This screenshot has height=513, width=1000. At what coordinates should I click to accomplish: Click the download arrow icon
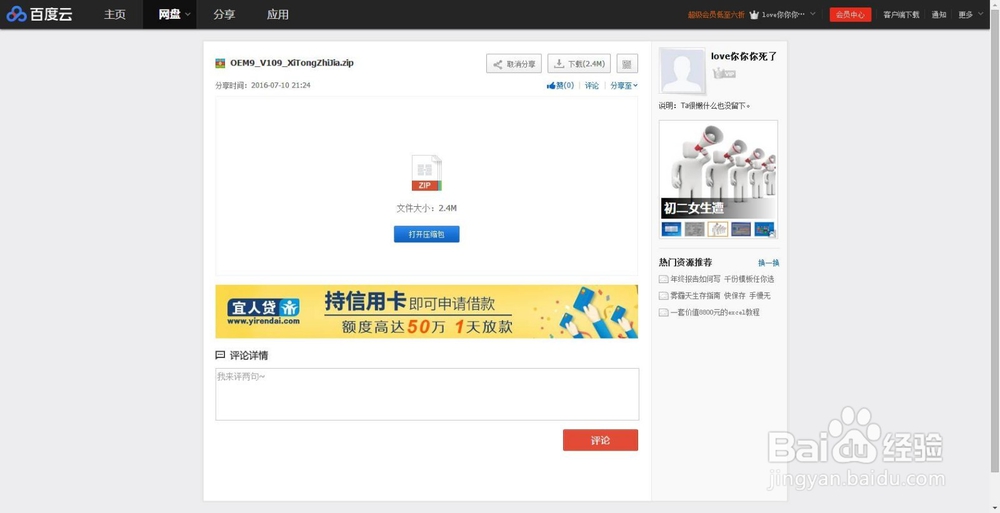click(x=559, y=64)
